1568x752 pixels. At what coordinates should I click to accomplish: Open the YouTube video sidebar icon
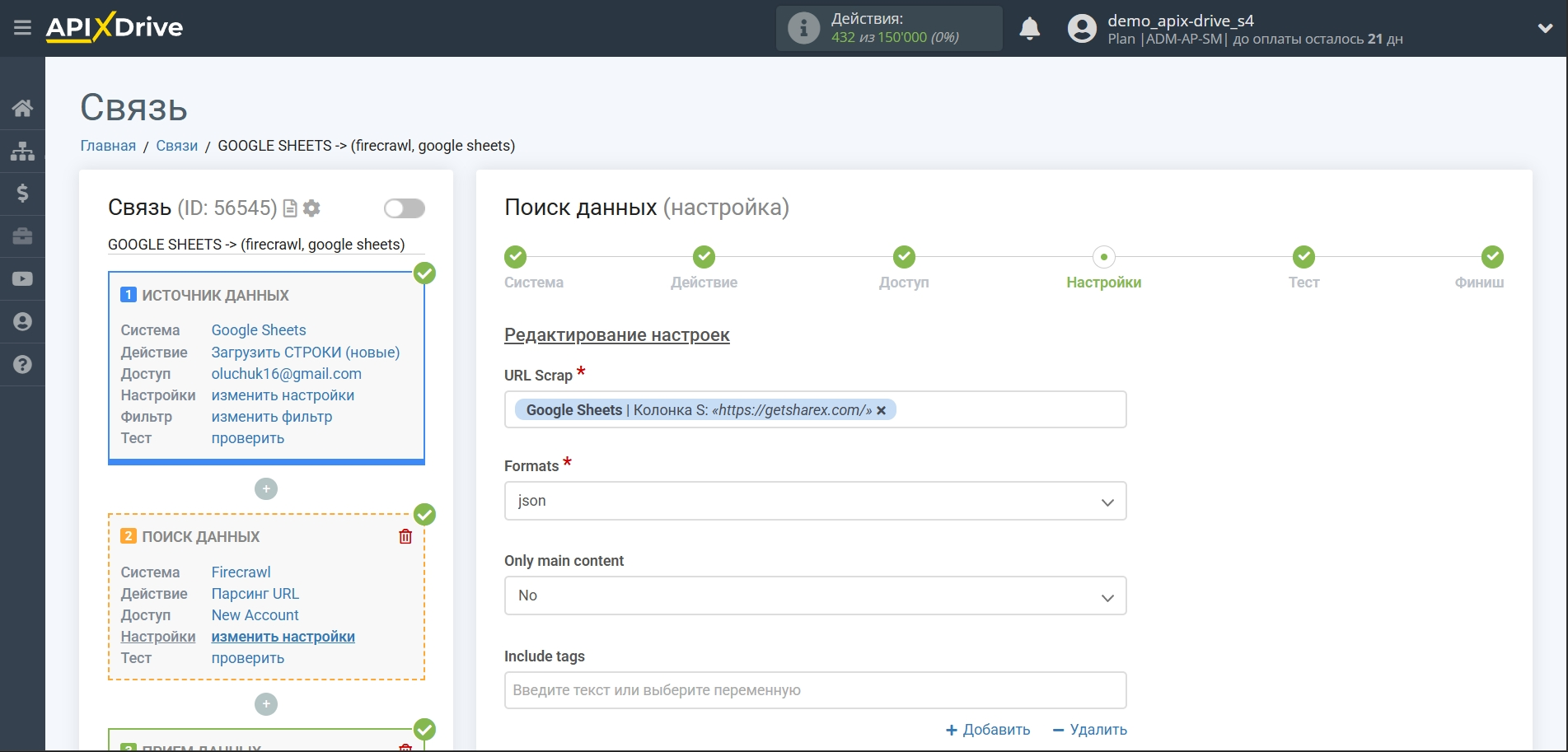coord(22,279)
